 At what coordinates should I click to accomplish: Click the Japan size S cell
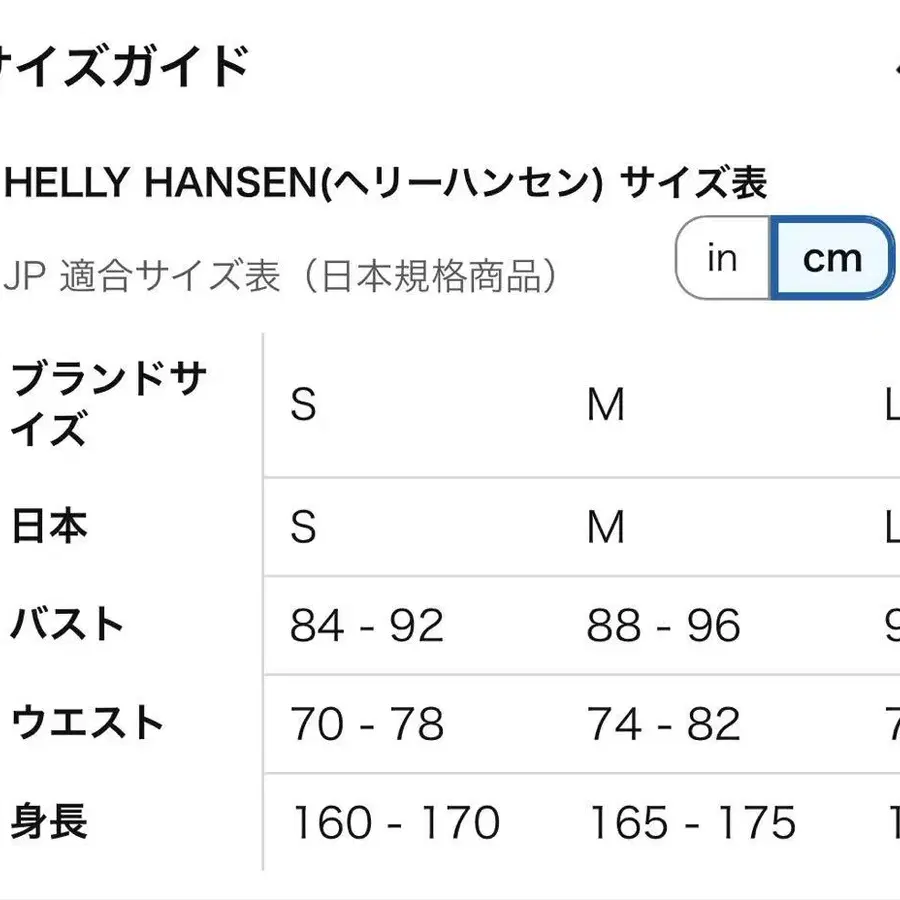coord(303,527)
